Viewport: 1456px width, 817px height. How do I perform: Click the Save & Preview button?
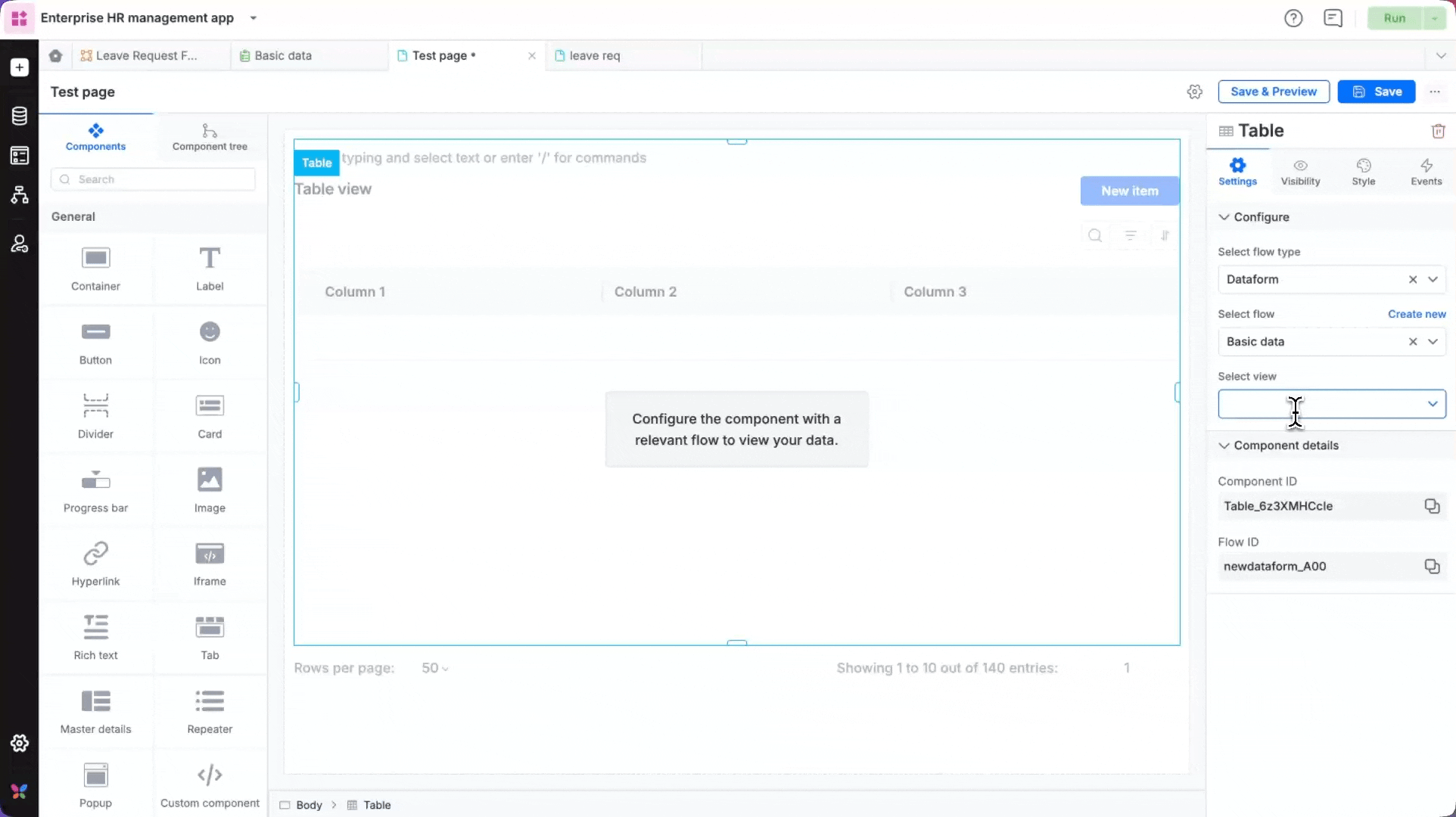(x=1273, y=92)
